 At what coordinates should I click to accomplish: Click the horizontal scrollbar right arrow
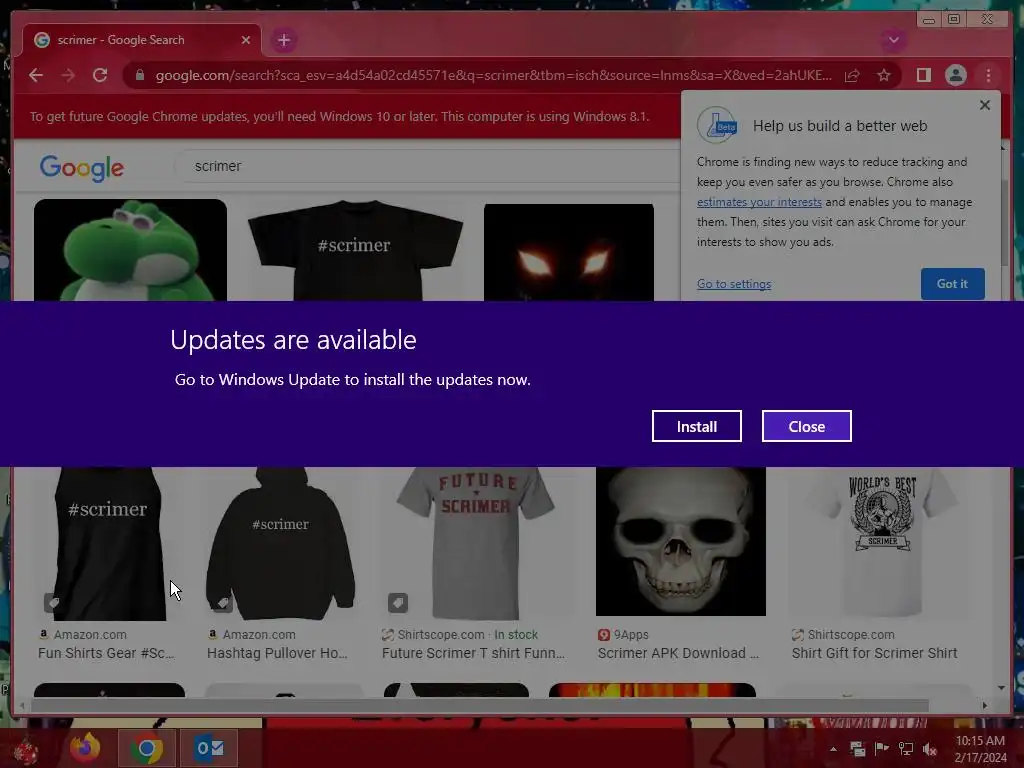point(985,705)
